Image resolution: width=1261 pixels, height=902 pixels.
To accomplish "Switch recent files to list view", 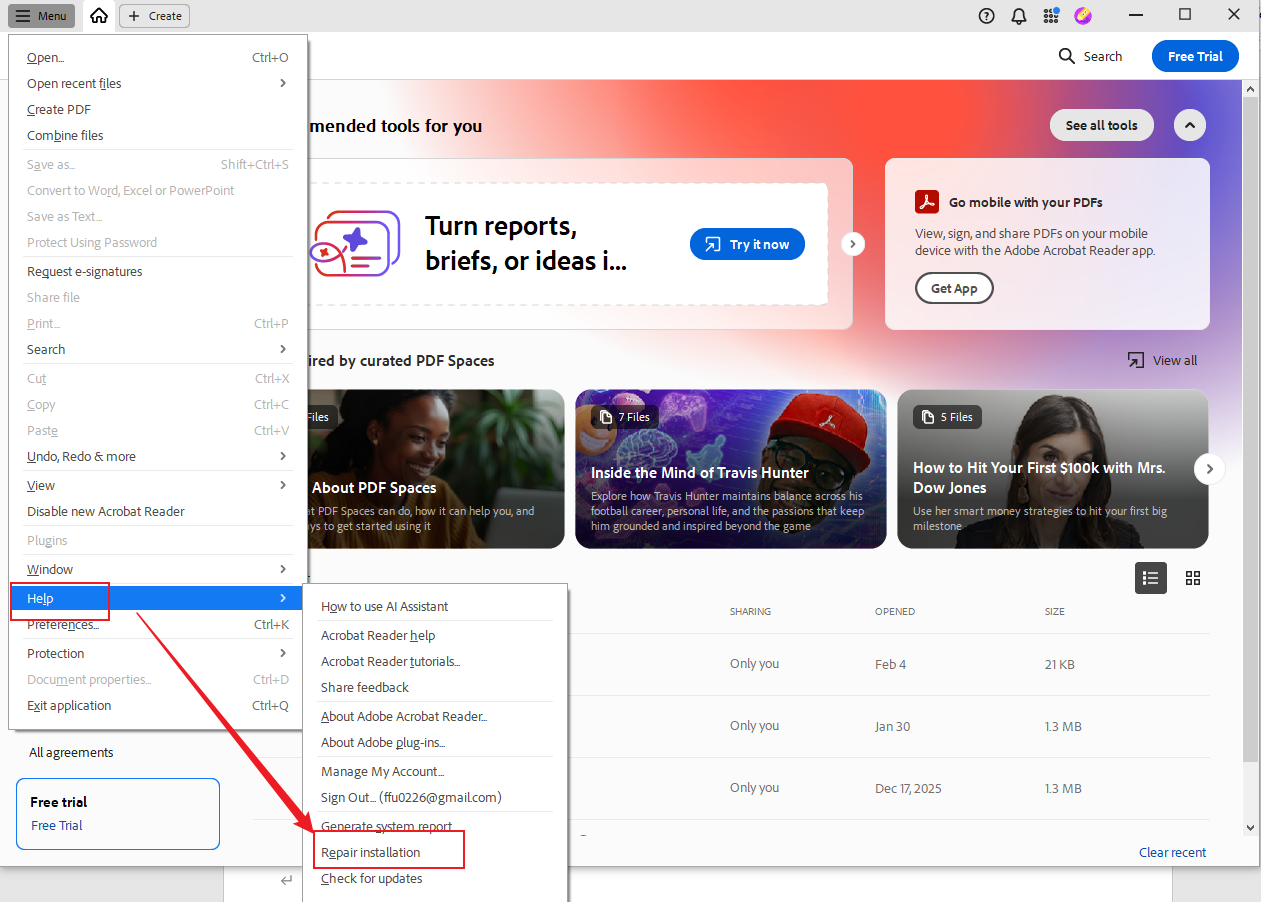I will tap(1150, 578).
